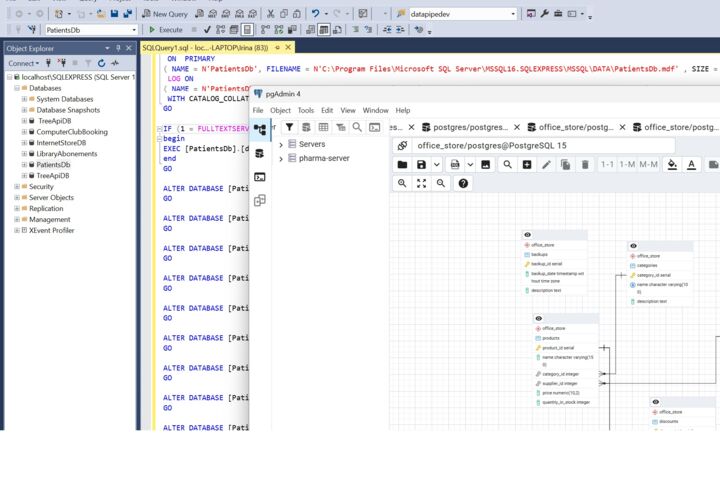Click the wrench icon in SSMS top toolbar
The width and height of the screenshot is (720, 480).
pos(545,14)
